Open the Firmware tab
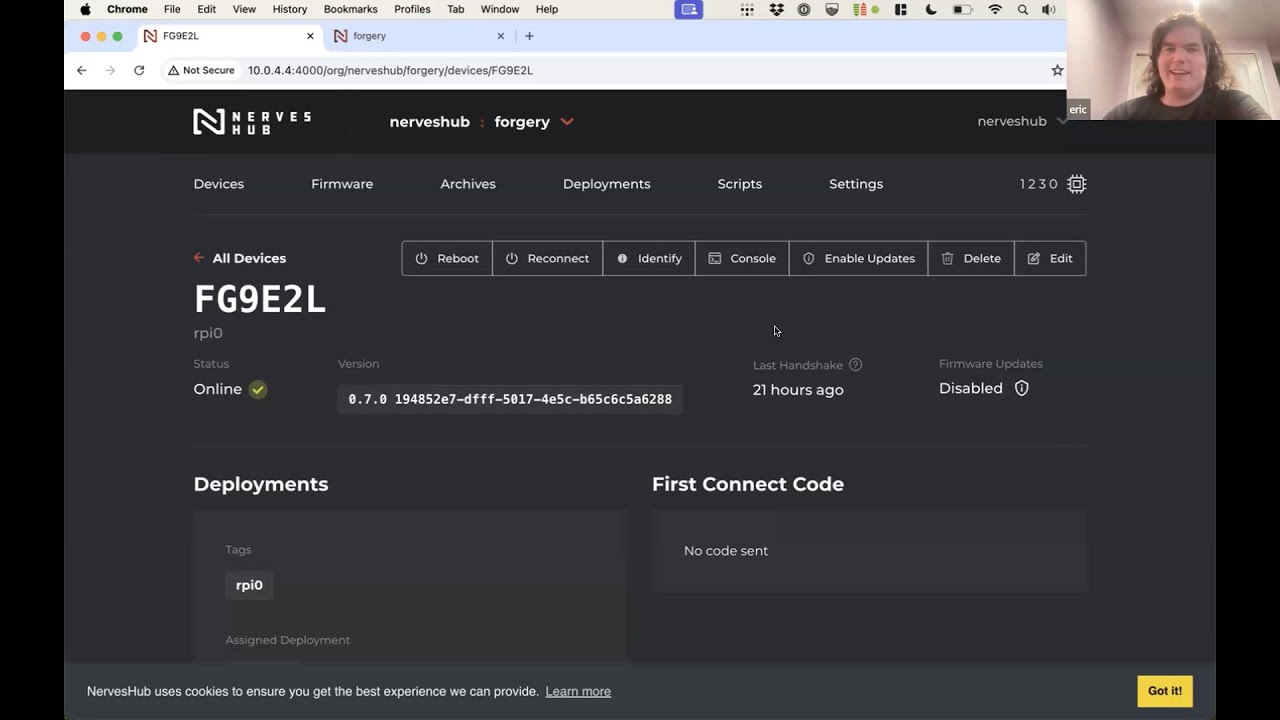 (x=342, y=184)
